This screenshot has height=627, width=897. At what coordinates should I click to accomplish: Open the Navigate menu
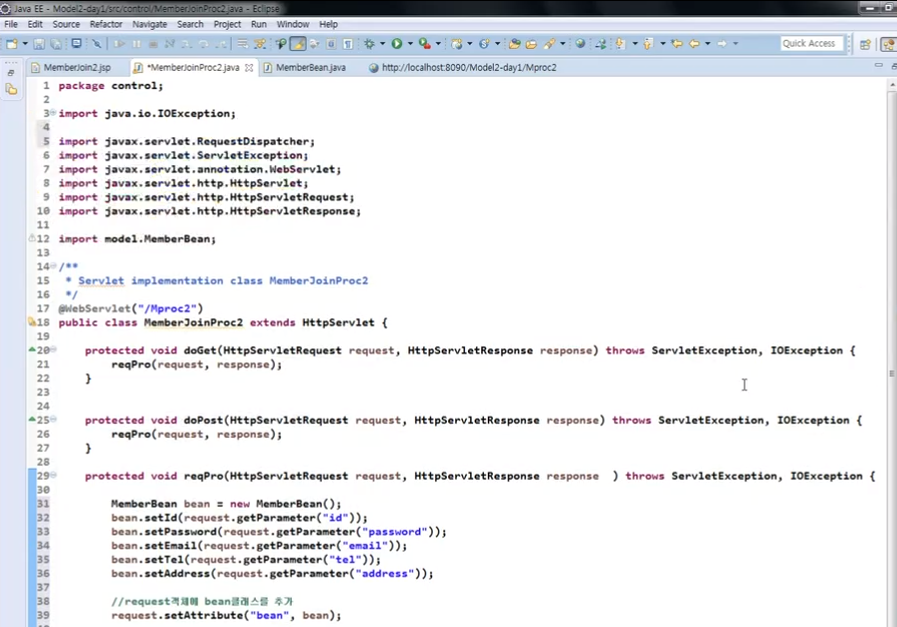tap(149, 24)
